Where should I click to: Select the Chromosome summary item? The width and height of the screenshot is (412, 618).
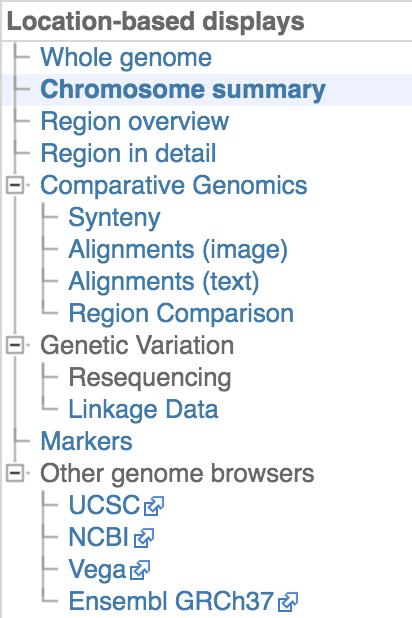(x=183, y=89)
